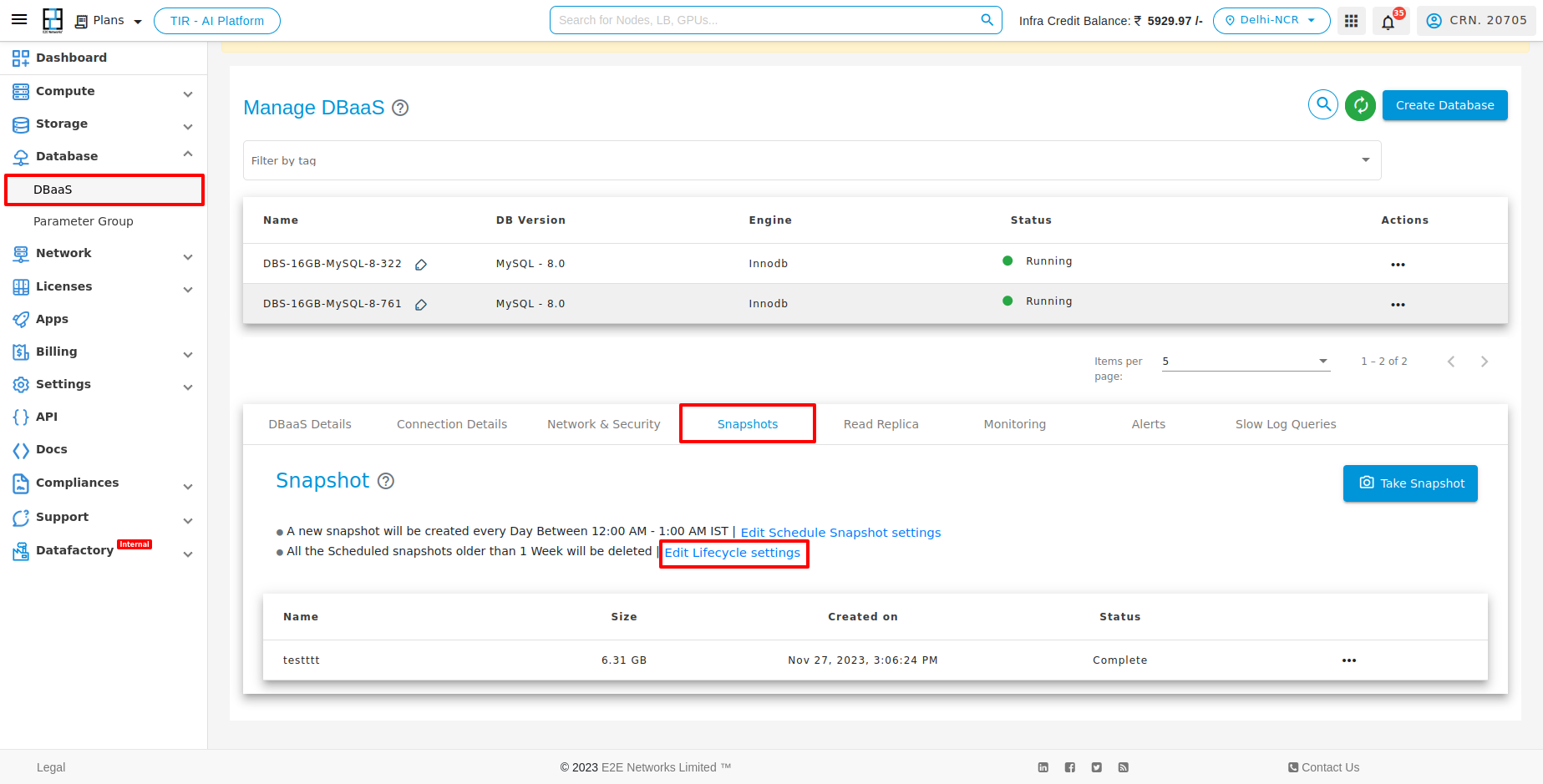Switch to DBaaS Details tab

(310, 424)
